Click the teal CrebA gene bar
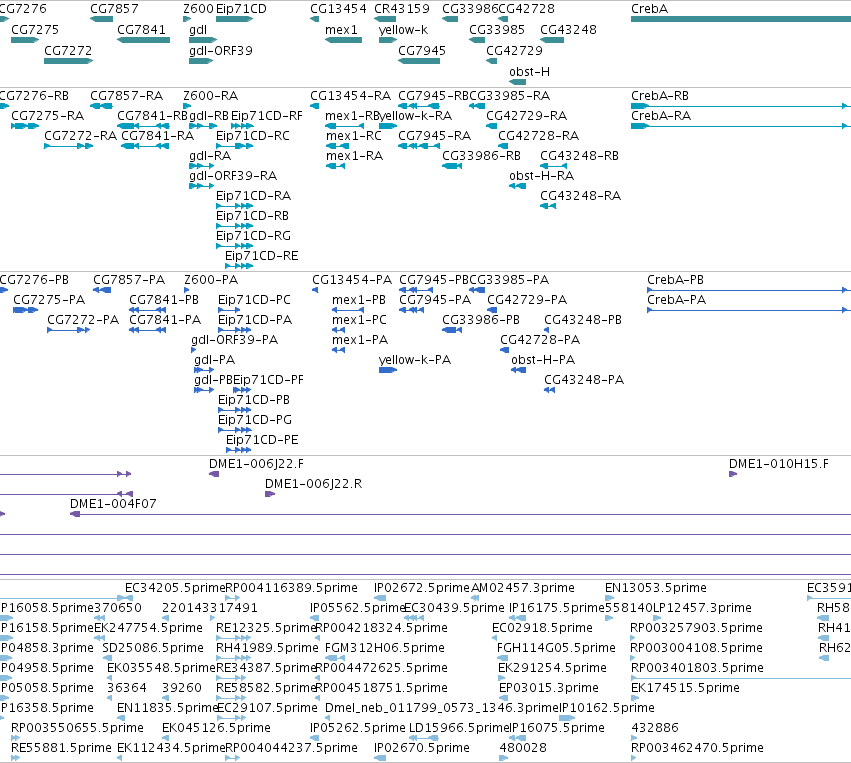Screen dimensions: 851x763 [741, 19]
